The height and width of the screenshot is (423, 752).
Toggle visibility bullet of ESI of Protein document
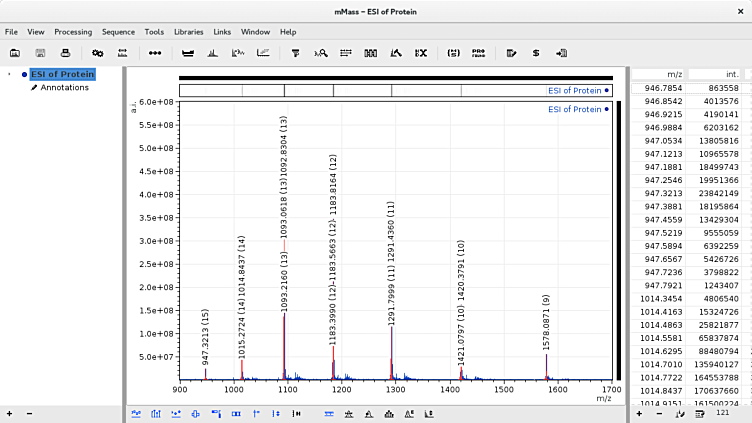tap(24, 74)
